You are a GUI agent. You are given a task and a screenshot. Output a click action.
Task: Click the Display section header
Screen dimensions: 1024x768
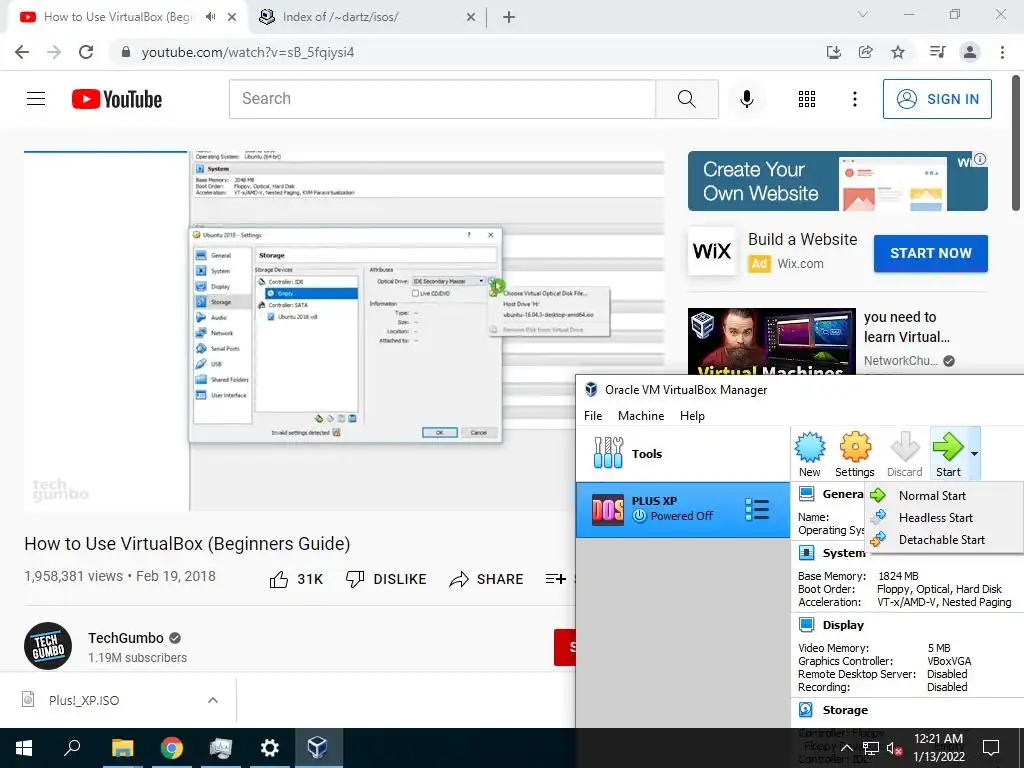(x=843, y=625)
